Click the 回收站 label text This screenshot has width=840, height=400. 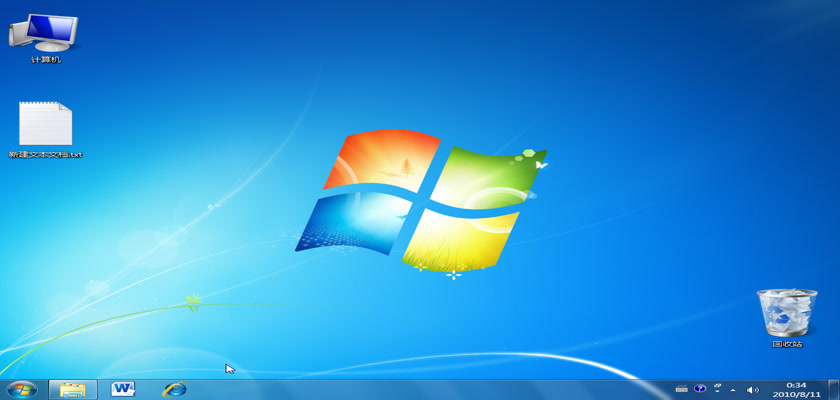(x=786, y=344)
